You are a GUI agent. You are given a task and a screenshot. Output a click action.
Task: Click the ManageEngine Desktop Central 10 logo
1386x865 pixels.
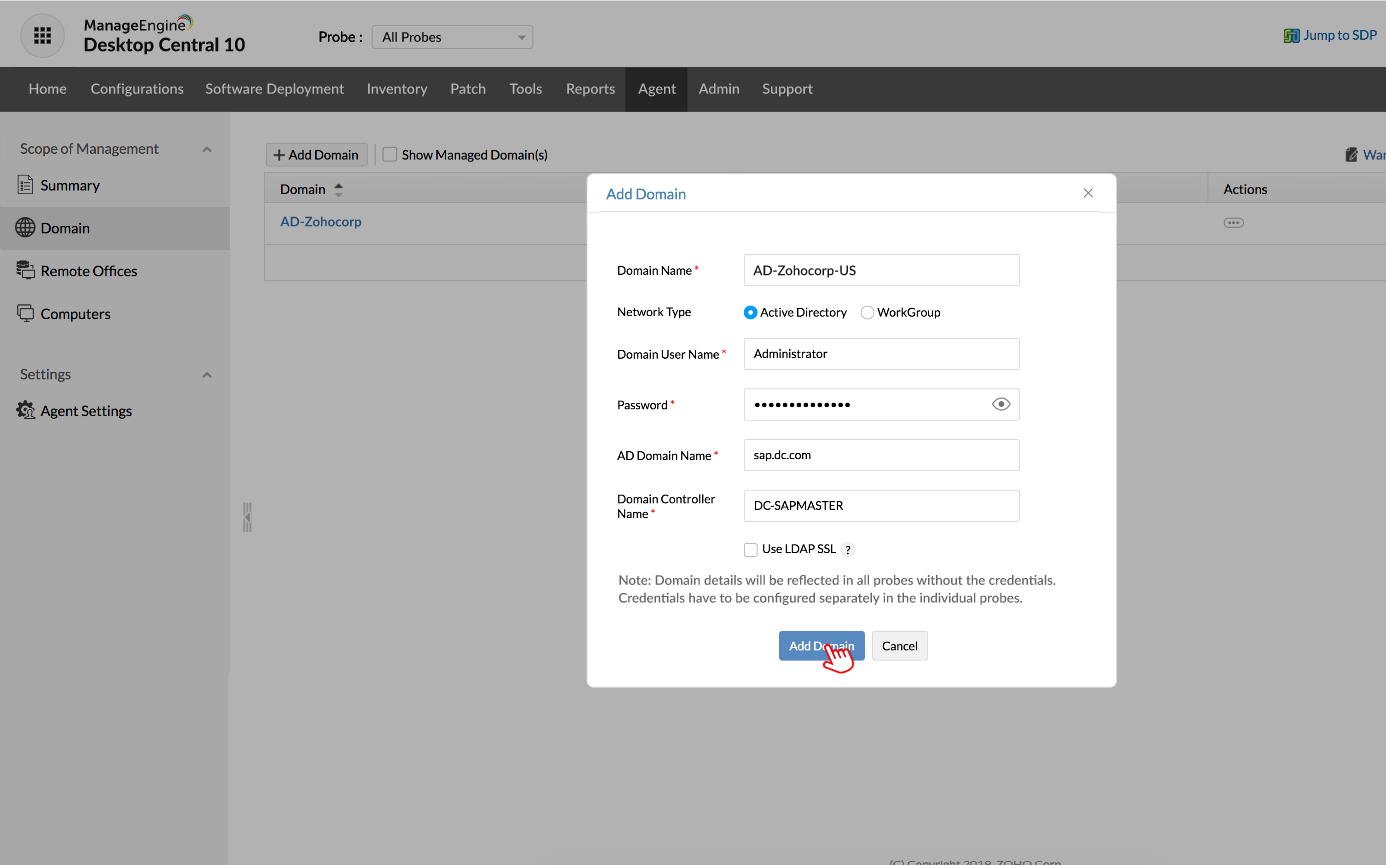pos(164,35)
